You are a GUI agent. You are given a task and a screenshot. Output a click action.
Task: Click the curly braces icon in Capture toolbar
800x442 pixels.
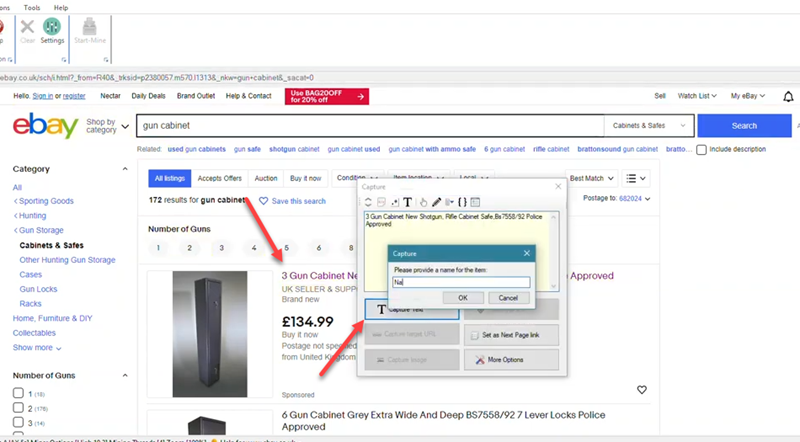tap(462, 202)
